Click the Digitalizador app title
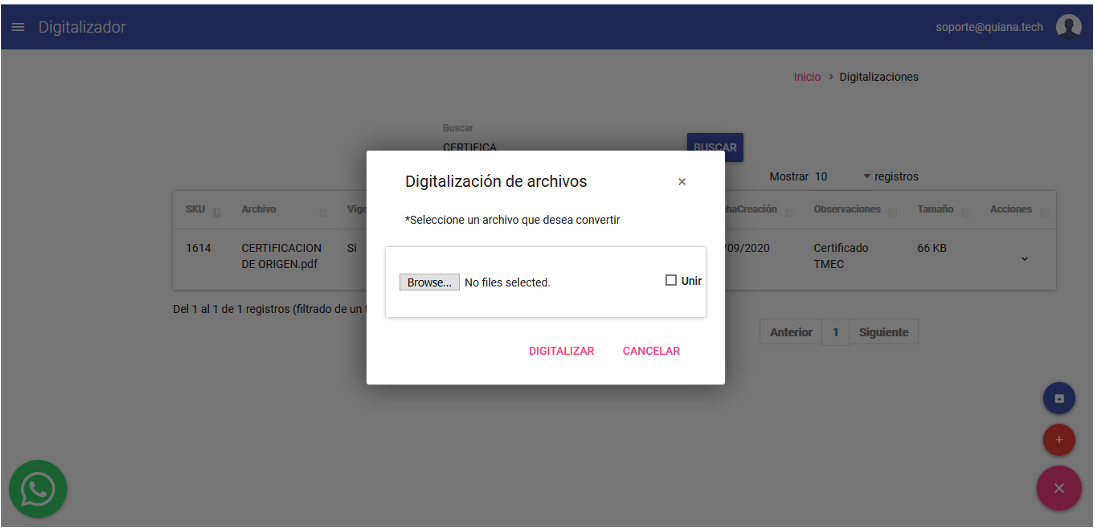Image resolution: width=1095 pixels, height=528 pixels. 82,27
